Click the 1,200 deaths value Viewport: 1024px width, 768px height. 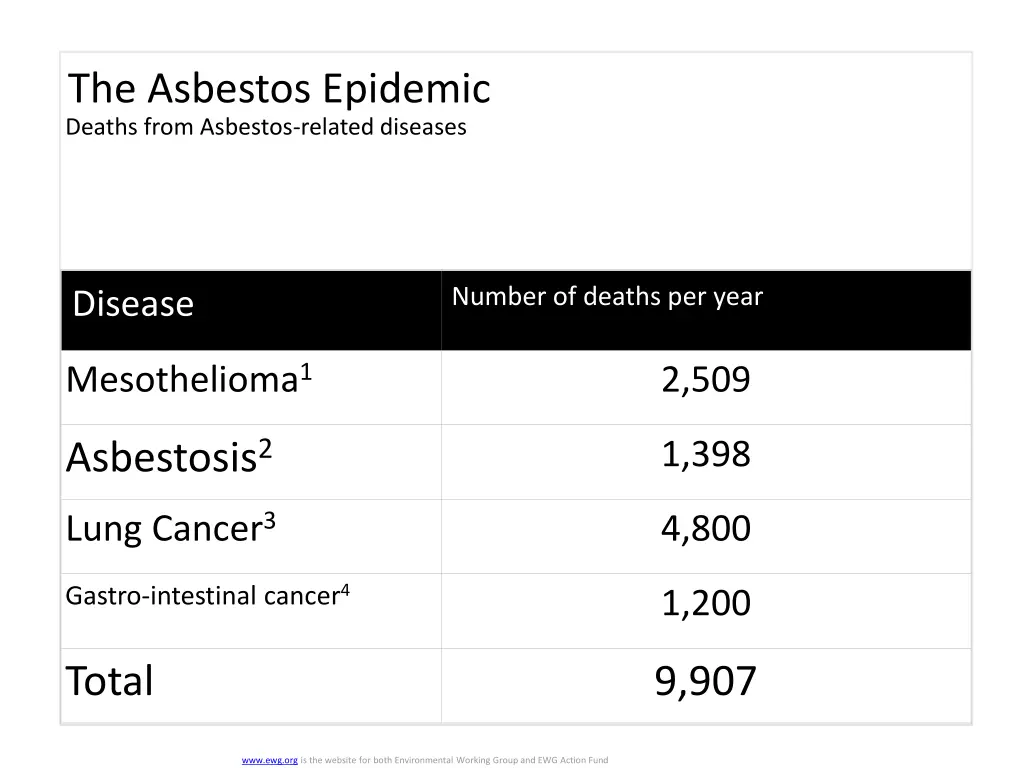pos(705,603)
